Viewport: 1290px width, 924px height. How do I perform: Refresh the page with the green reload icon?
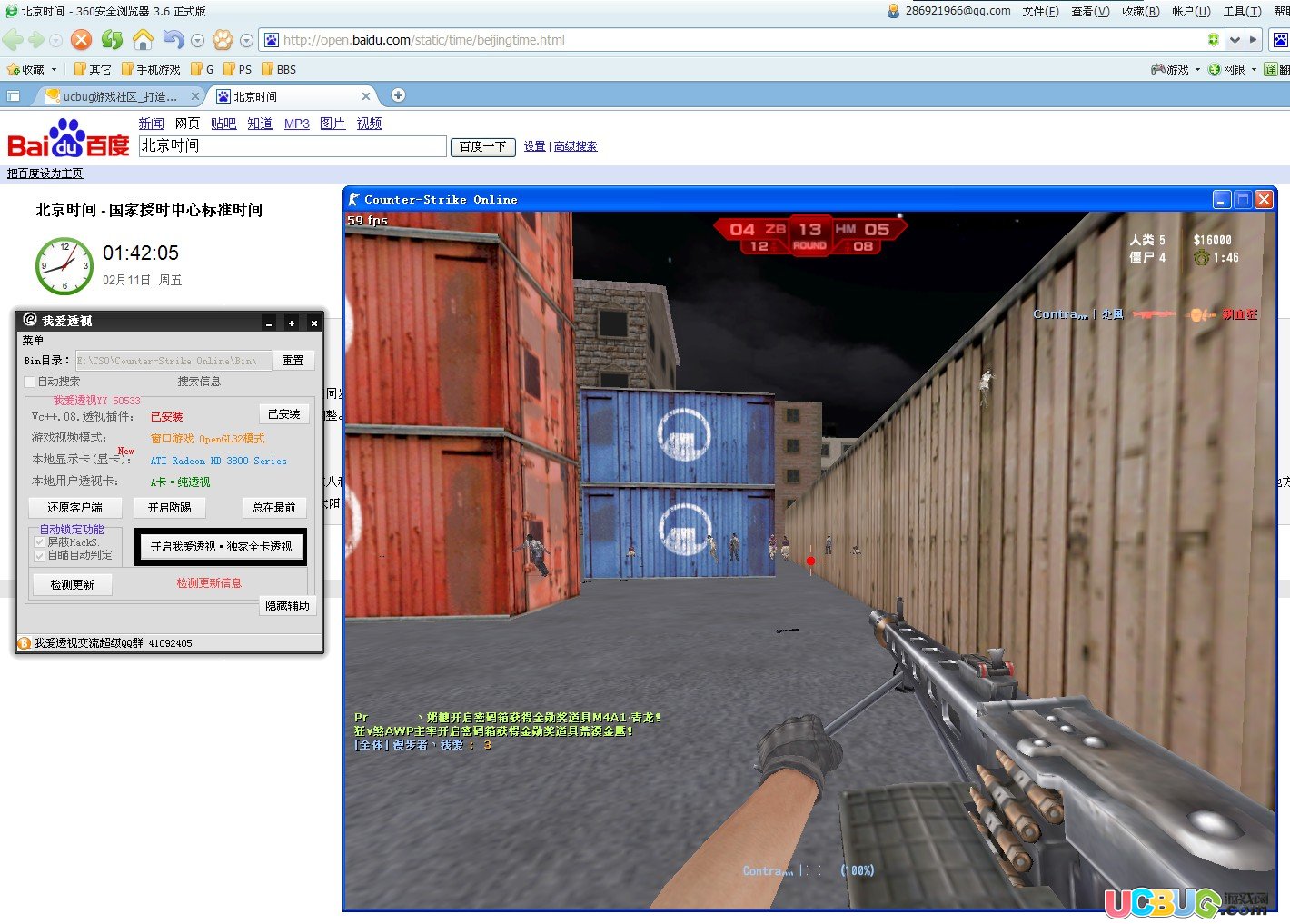[x=112, y=39]
